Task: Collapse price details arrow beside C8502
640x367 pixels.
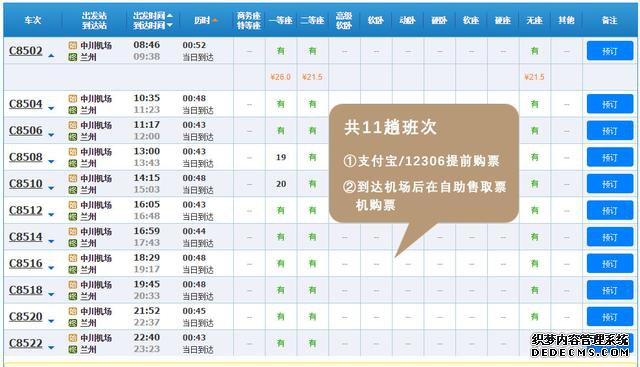Action: tap(51, 55)
